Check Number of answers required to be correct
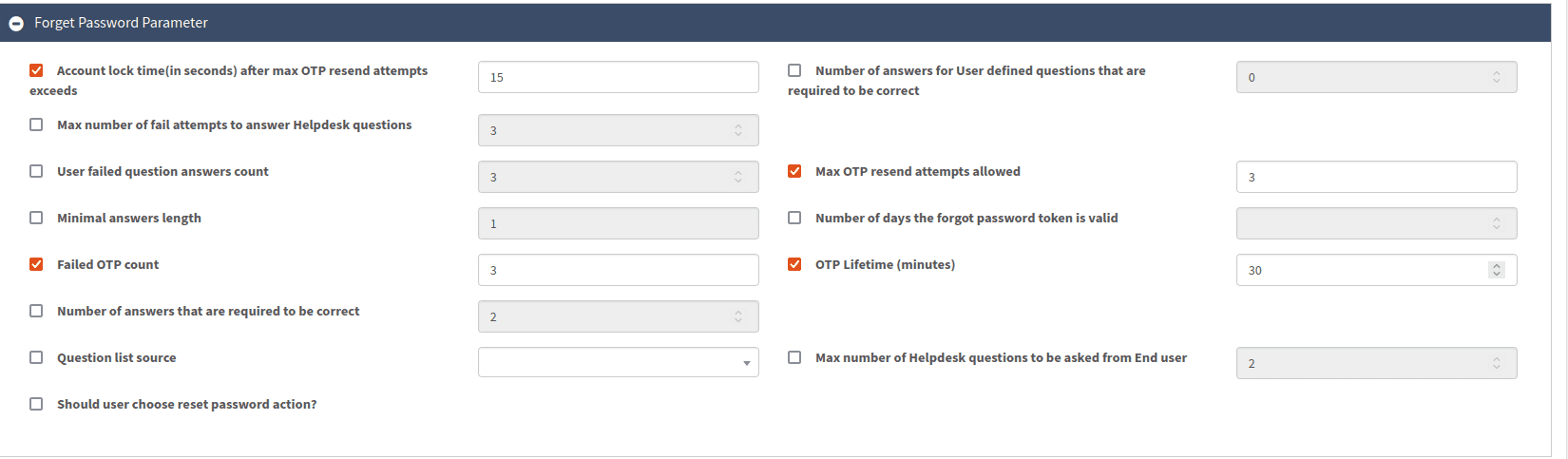The width and height of the screenshot is (1568, 459). (x=36, y=311)
